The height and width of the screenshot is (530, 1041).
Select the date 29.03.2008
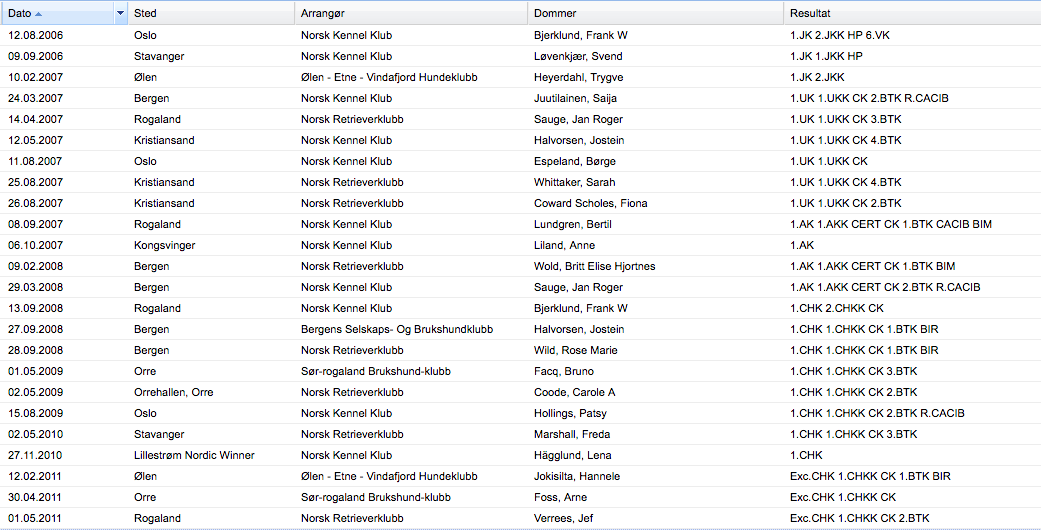[x=35, y=288]
